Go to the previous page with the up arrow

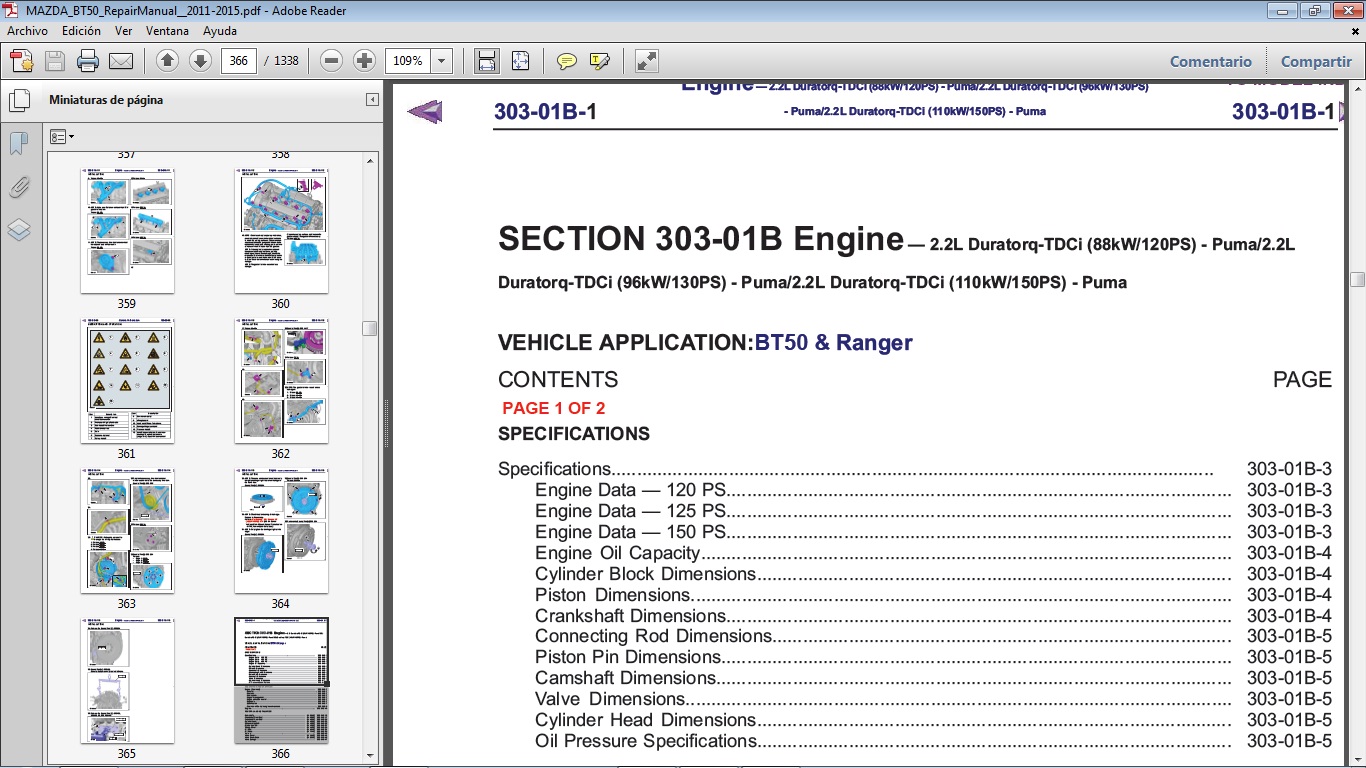pyautogui.click(x=167, y=61)
